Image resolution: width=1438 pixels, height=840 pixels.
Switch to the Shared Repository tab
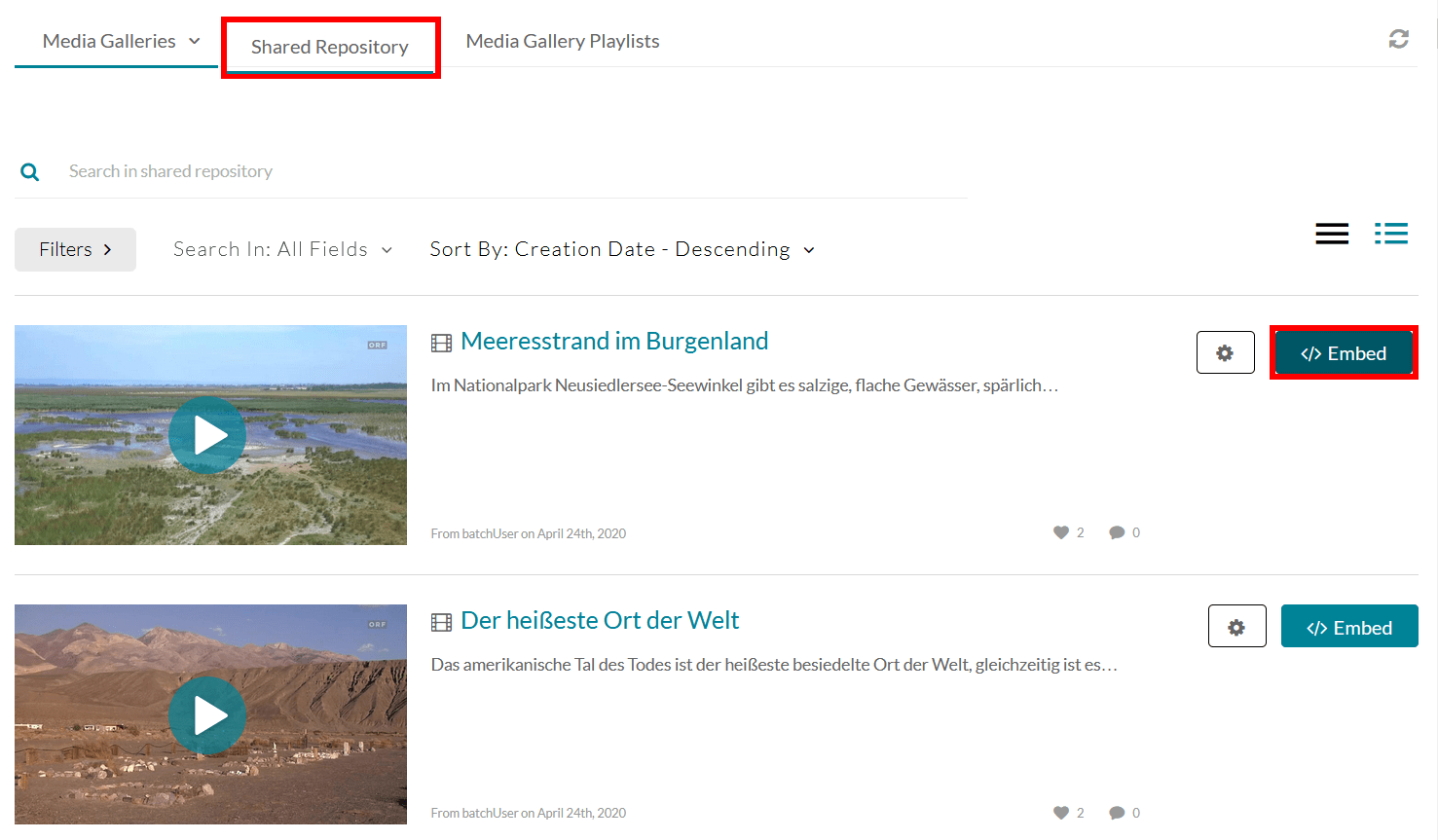(x=329, y=48)
